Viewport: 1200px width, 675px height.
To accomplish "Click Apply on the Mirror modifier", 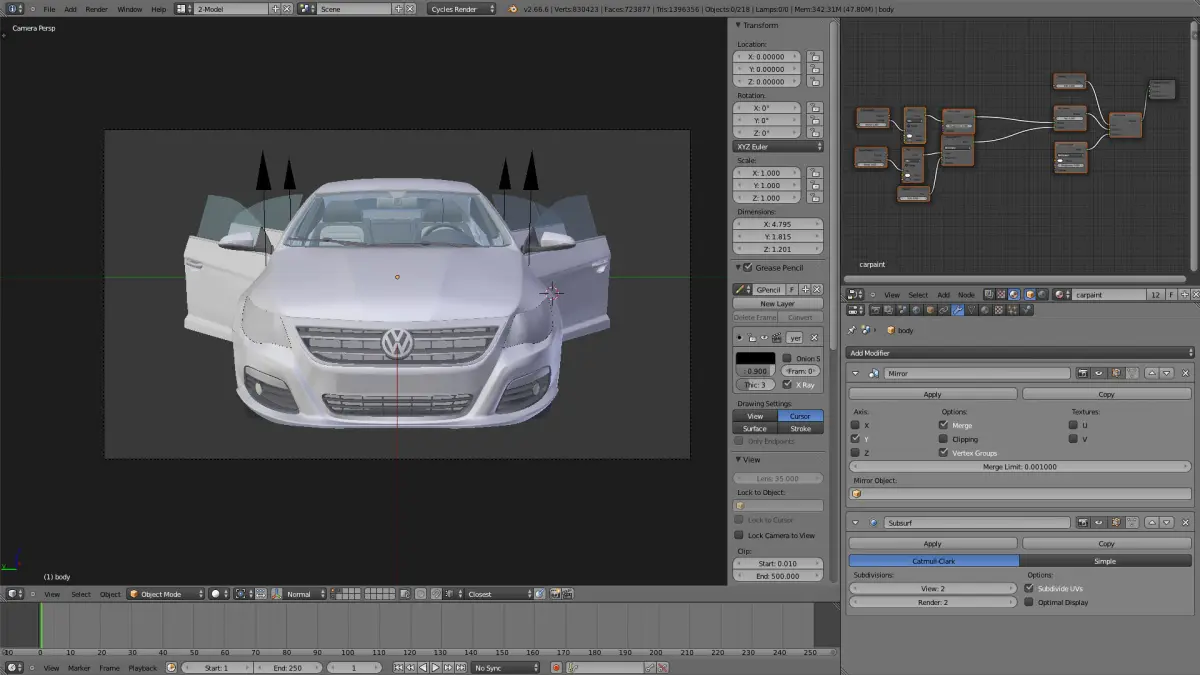I will pyautogui.click(x=932, y=394).
